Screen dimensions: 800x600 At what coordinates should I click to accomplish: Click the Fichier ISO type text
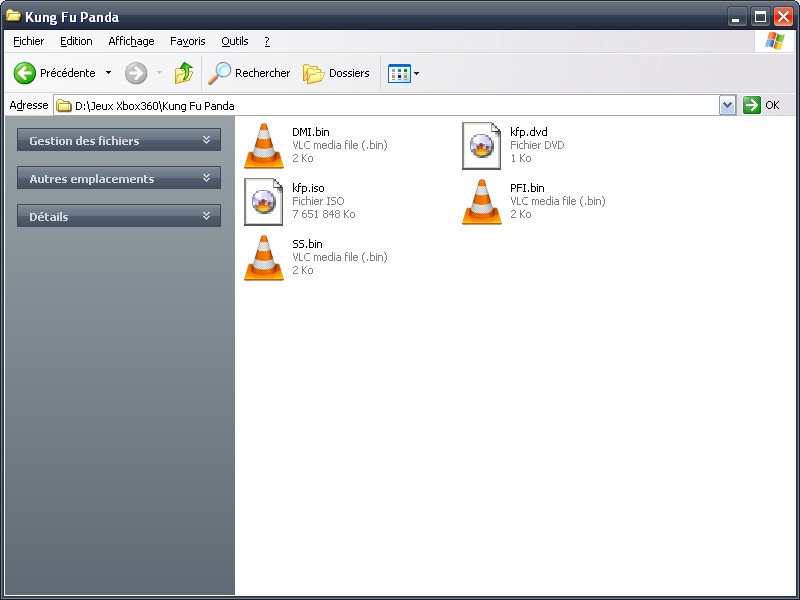(x=318, y=202)
